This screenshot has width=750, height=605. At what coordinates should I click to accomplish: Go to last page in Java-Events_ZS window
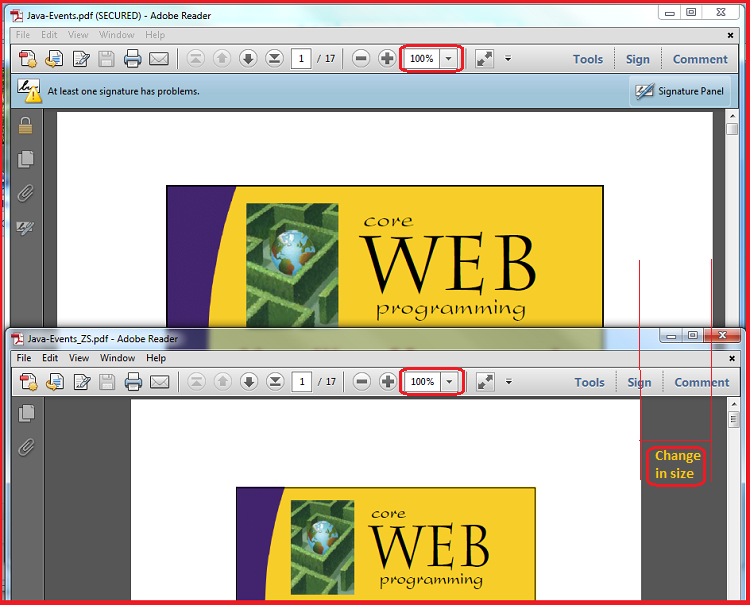tap(275, 382)
